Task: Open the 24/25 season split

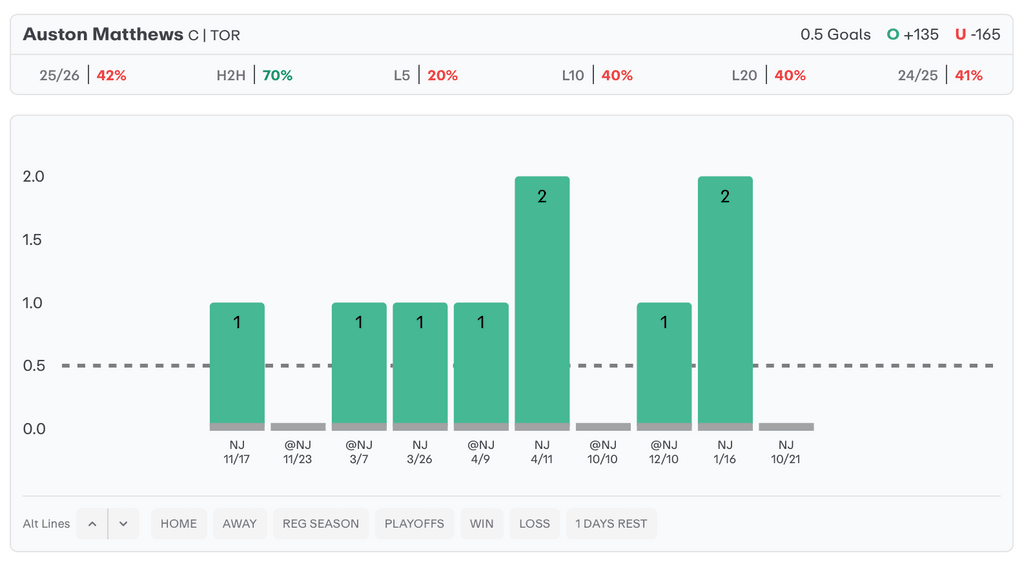Action: pyautogui.click(x=940, y=75)
